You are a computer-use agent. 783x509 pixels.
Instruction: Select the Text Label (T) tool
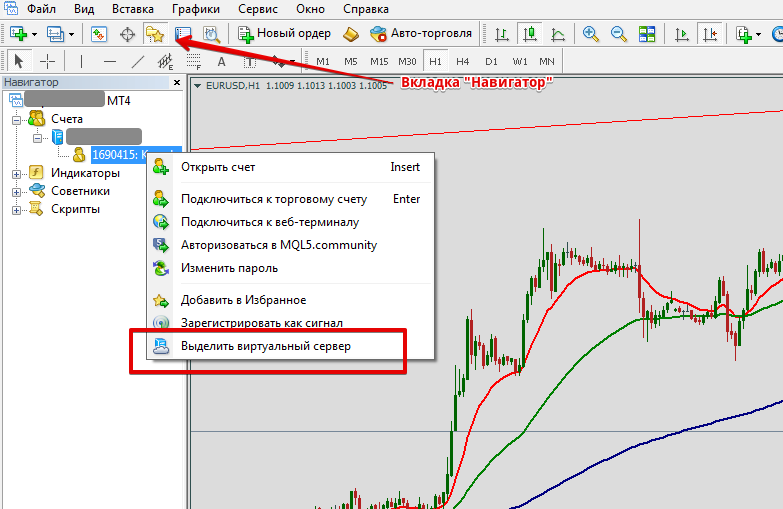click(250, 61)
